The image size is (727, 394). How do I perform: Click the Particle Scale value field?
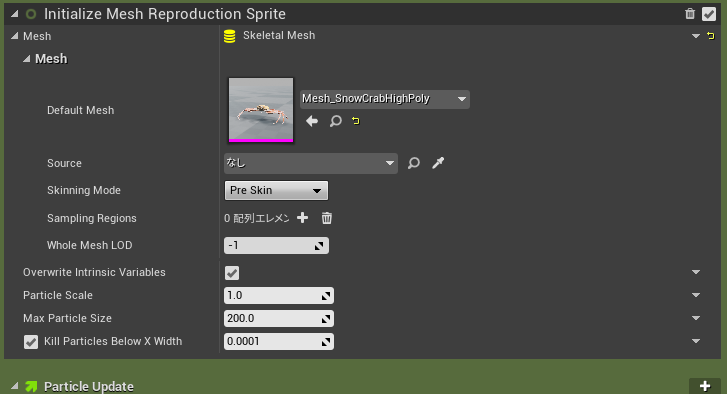[x=279, y=295]
